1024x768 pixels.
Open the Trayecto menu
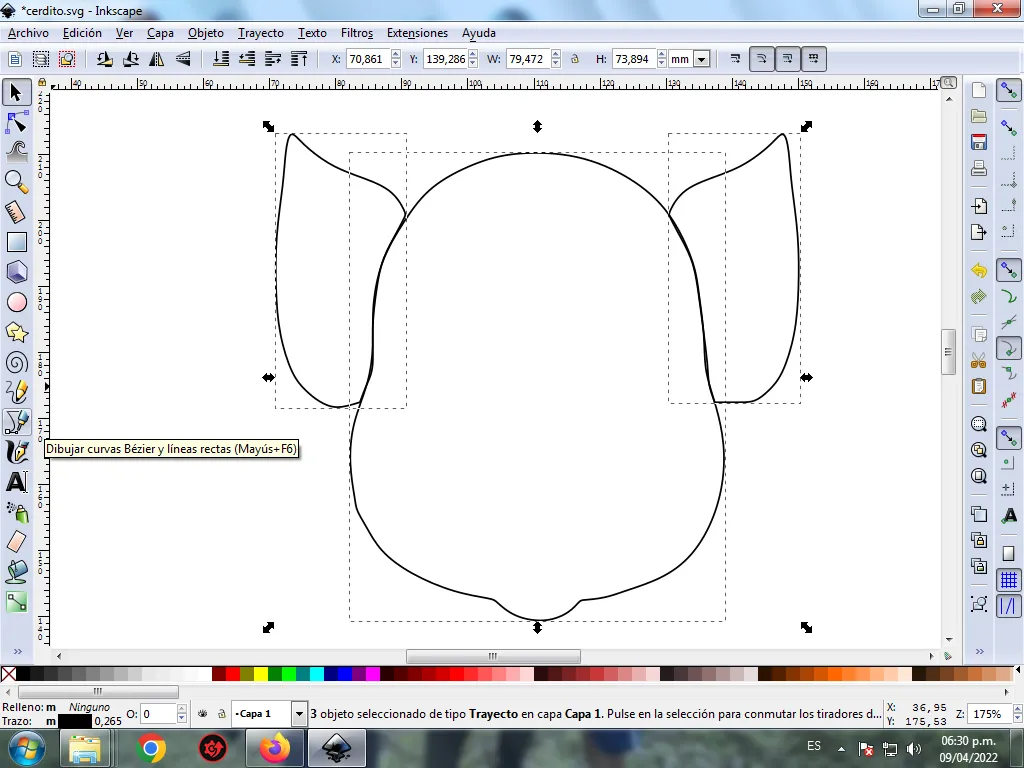pos(261,33)
